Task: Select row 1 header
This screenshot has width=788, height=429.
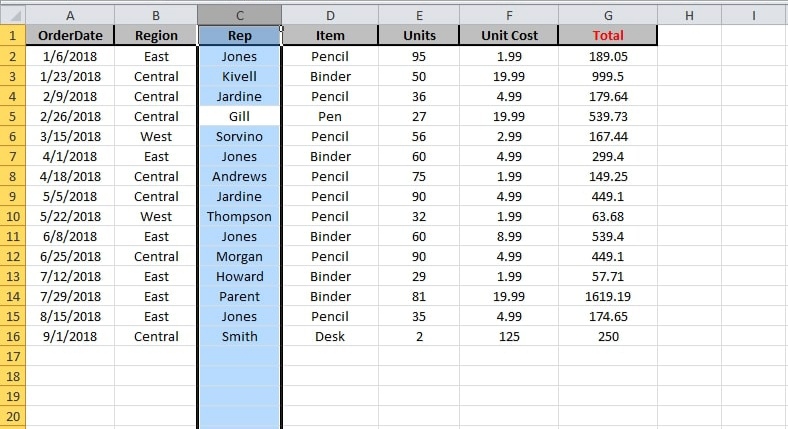Action: pyautogui.click(x=12, y=36)
